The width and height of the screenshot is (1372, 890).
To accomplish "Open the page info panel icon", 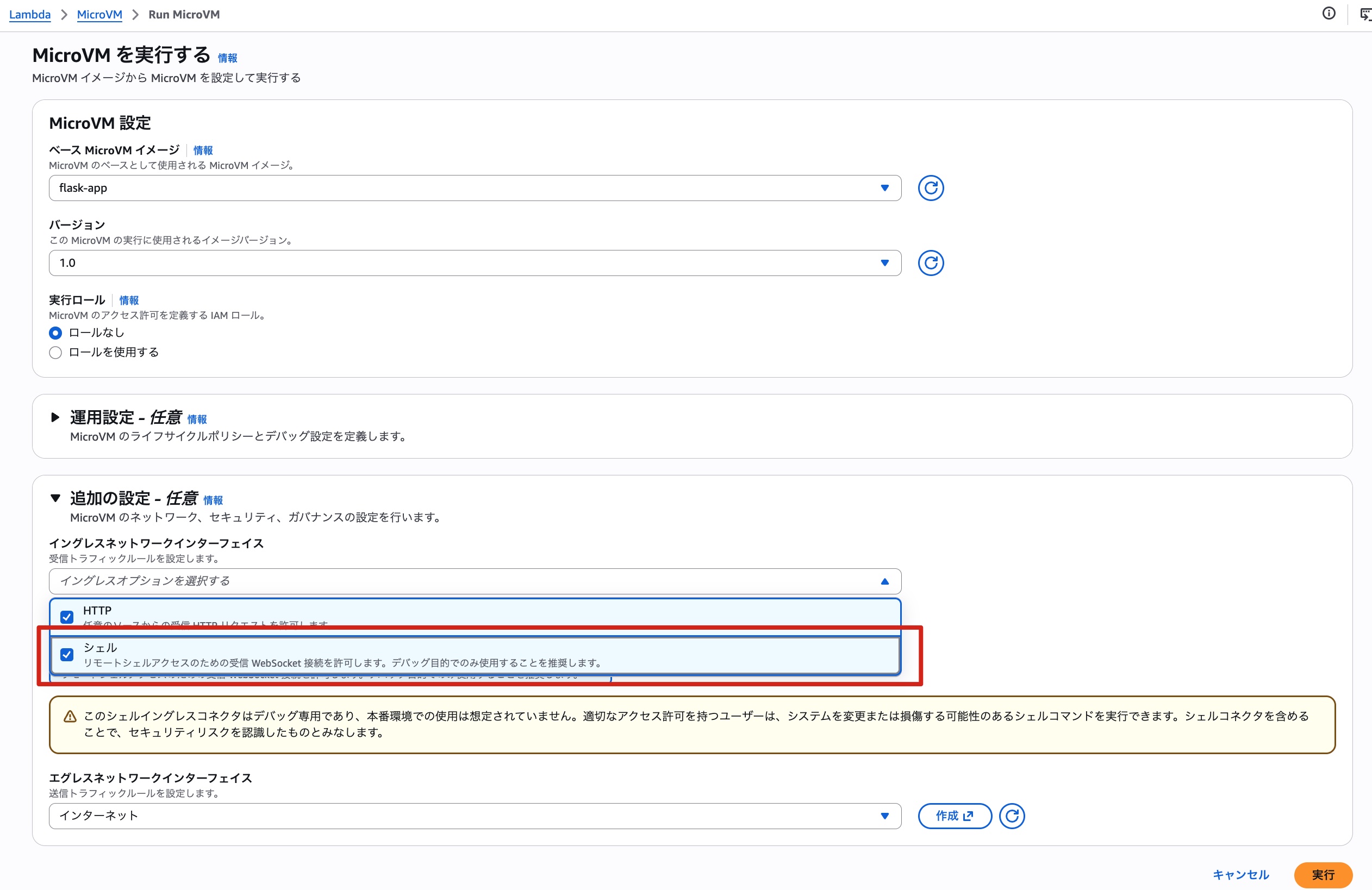I will [1328, 14].
